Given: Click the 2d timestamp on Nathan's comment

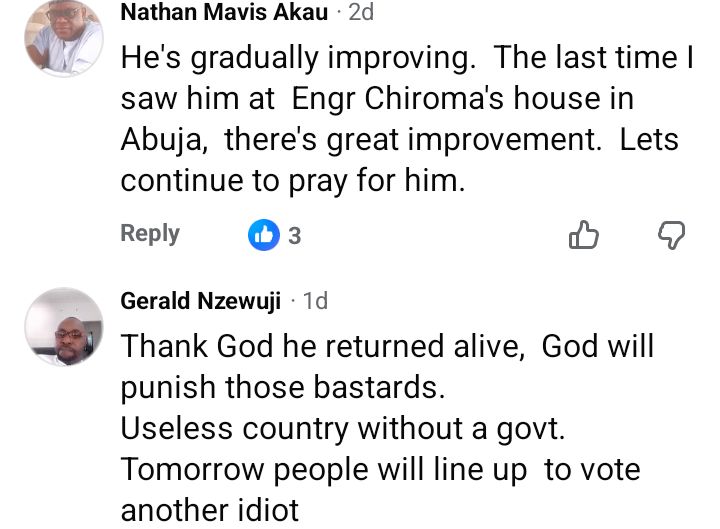Looking at the screenshot, I should tap(361, 13).
